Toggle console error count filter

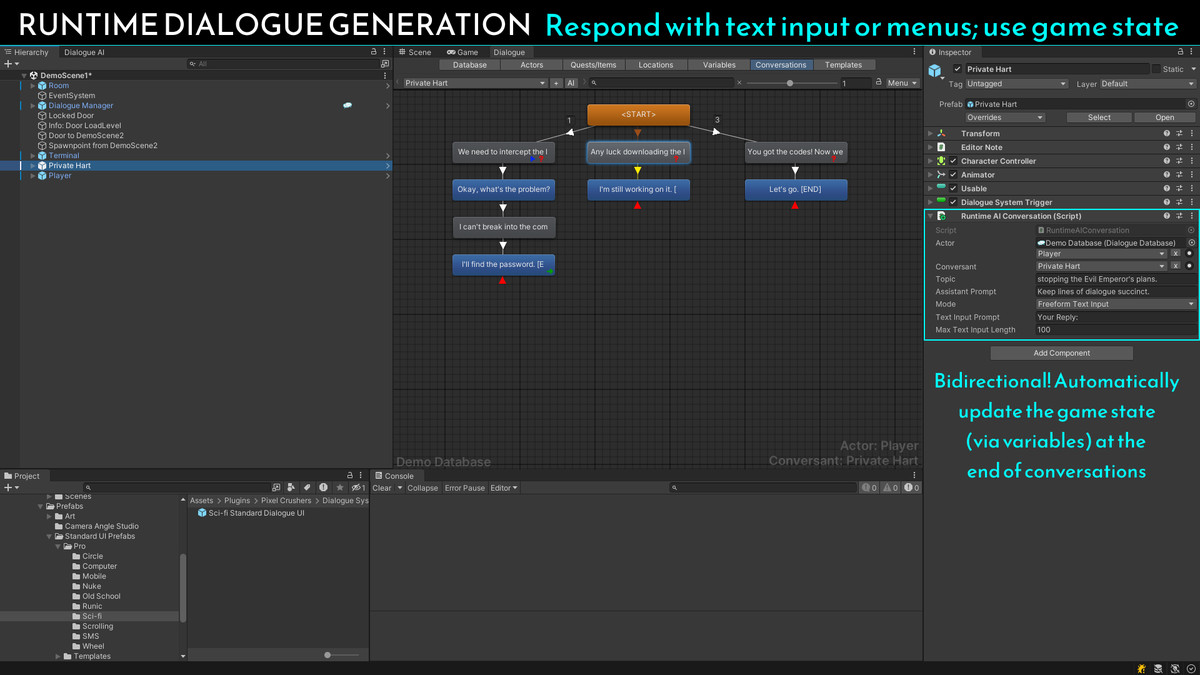click(910, 488)
